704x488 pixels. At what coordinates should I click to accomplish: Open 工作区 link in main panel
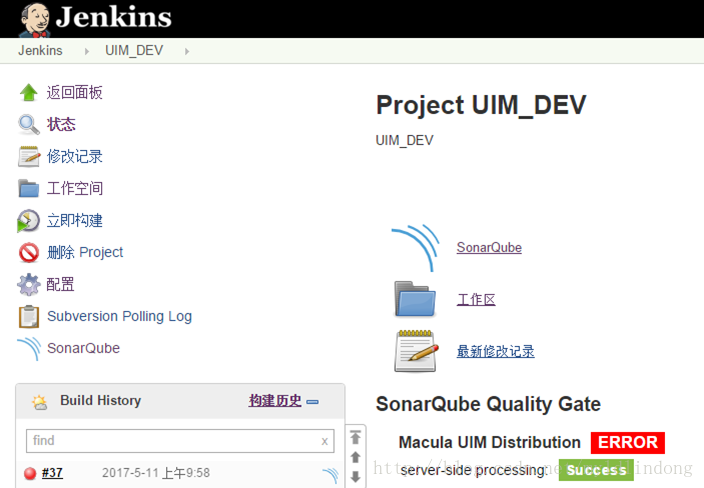[476, 299]
